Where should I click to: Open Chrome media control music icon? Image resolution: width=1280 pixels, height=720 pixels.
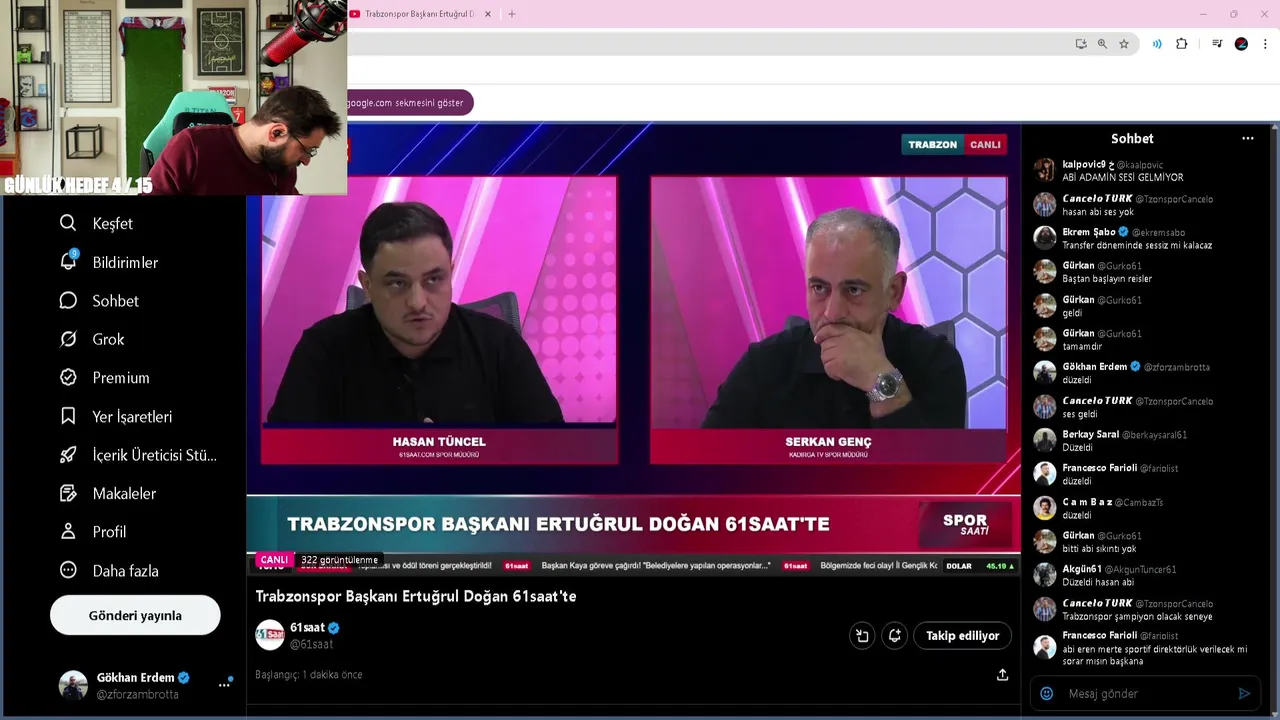tap(1217, 44)
